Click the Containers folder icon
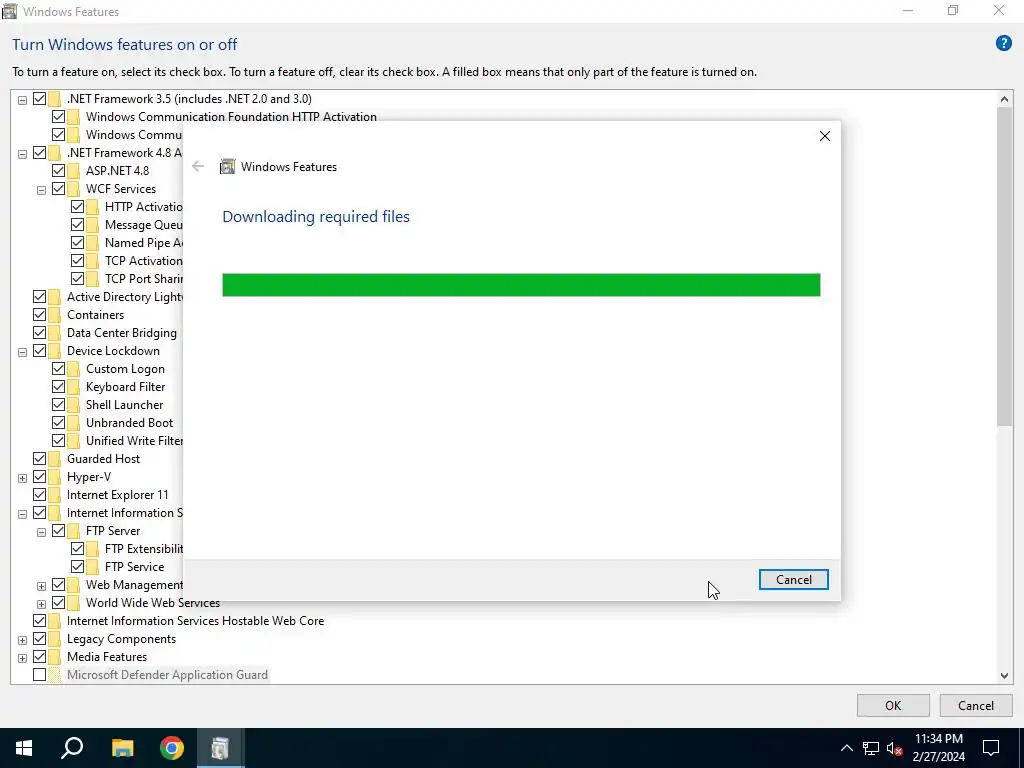The image size is (1024, 768). [55, 315]
